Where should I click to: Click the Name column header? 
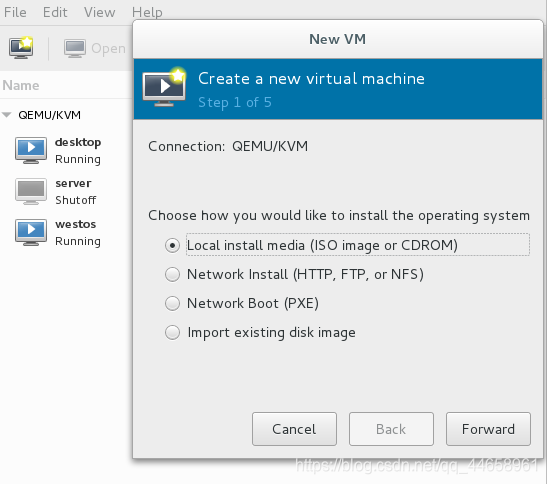point(21,85)
